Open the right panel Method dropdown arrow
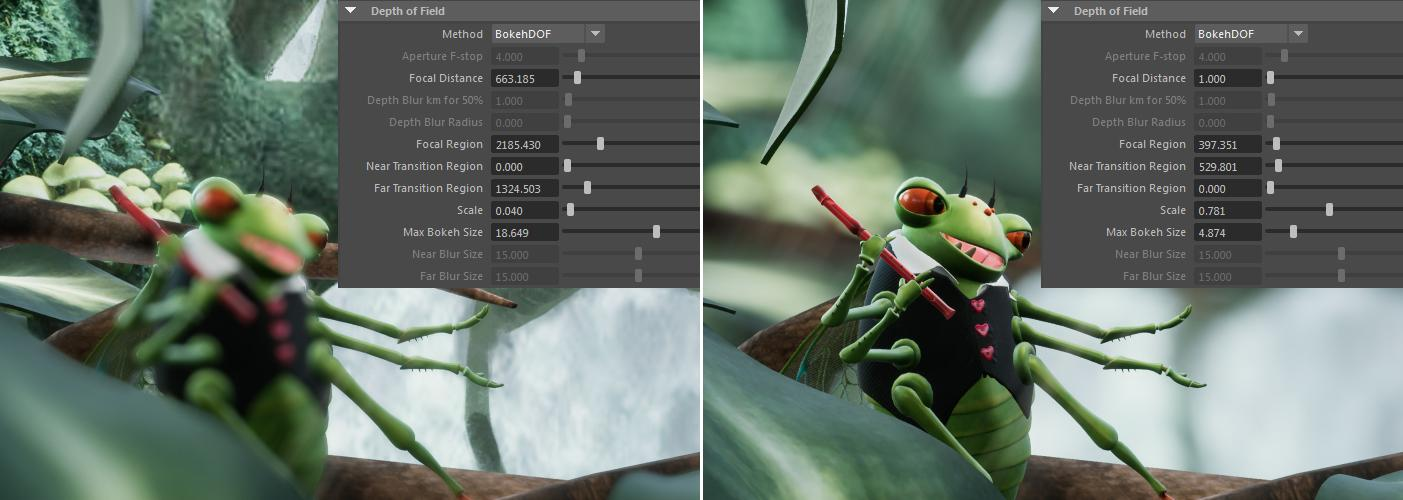This screenshot has width=1403, height=500. (x=1298, y=34)
